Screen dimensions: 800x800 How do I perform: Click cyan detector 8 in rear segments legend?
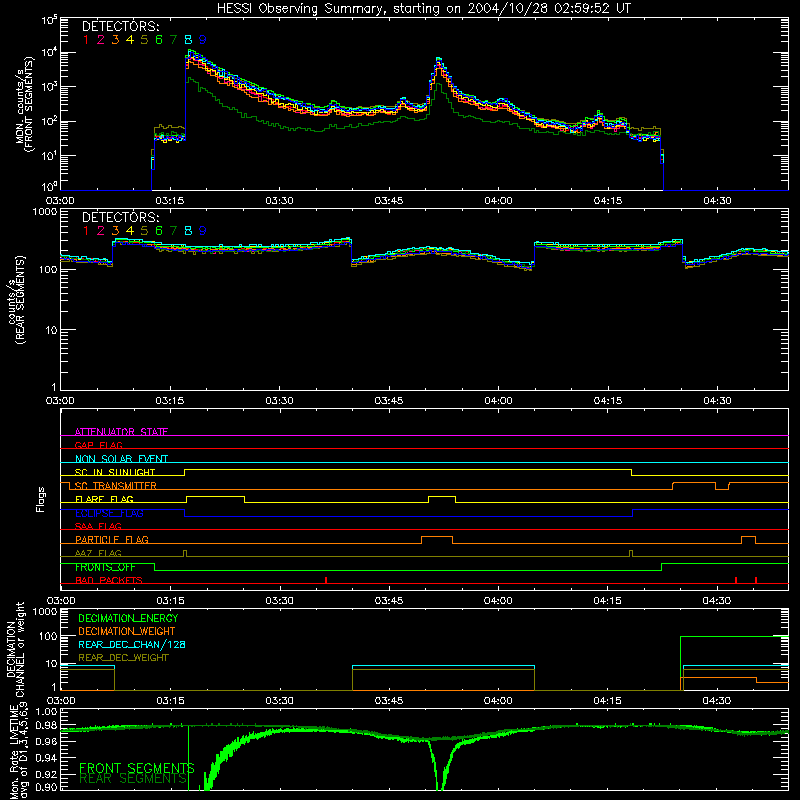click(x=188, y=231)
